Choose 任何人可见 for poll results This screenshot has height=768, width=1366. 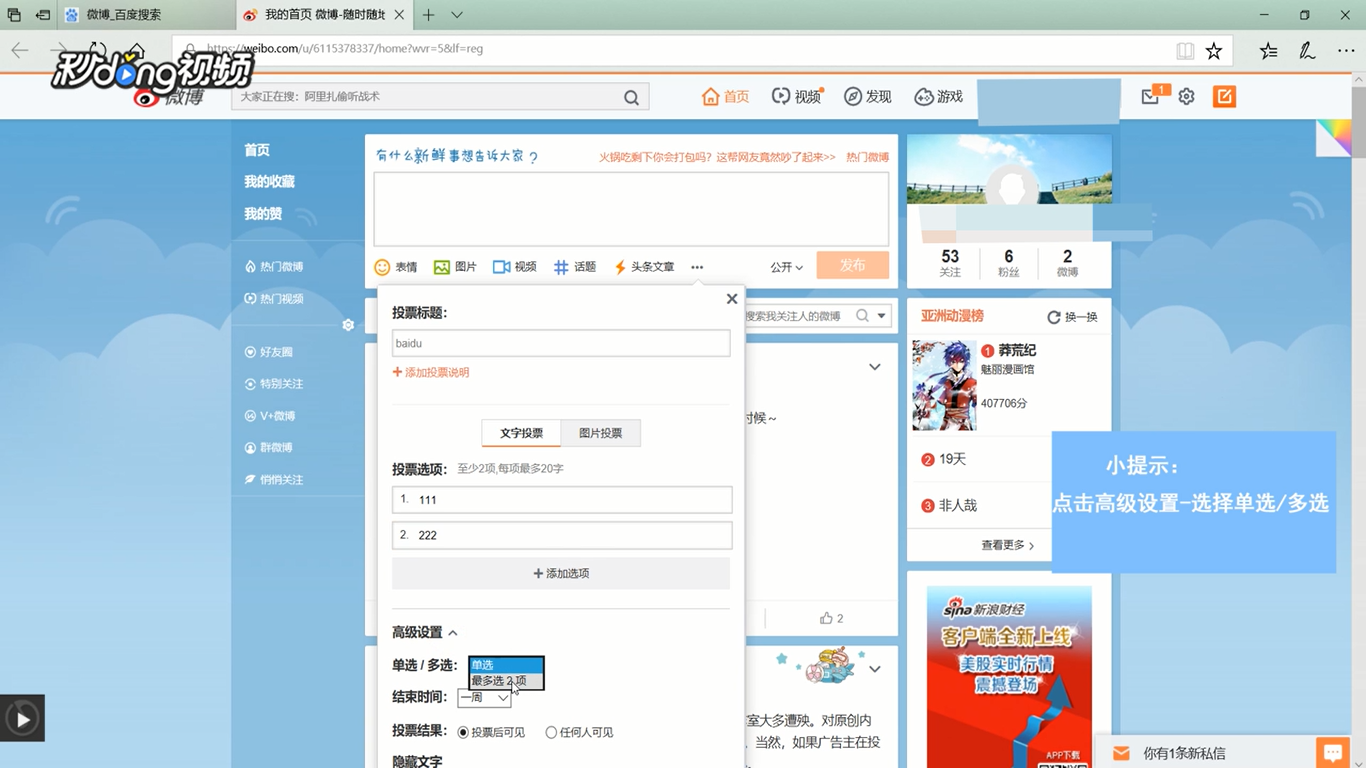(550, 732)
